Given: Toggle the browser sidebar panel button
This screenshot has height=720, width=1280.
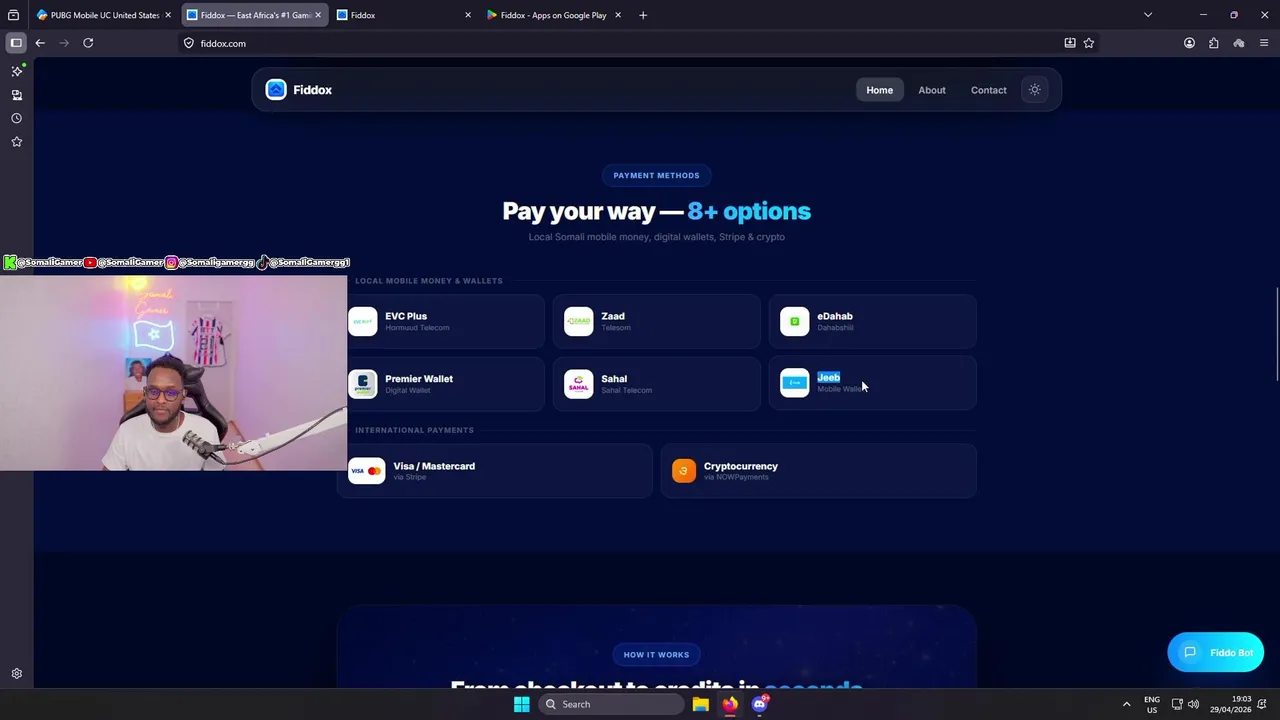Looking at the screenshot, I should pyautogui.click(x=16, y=43).
